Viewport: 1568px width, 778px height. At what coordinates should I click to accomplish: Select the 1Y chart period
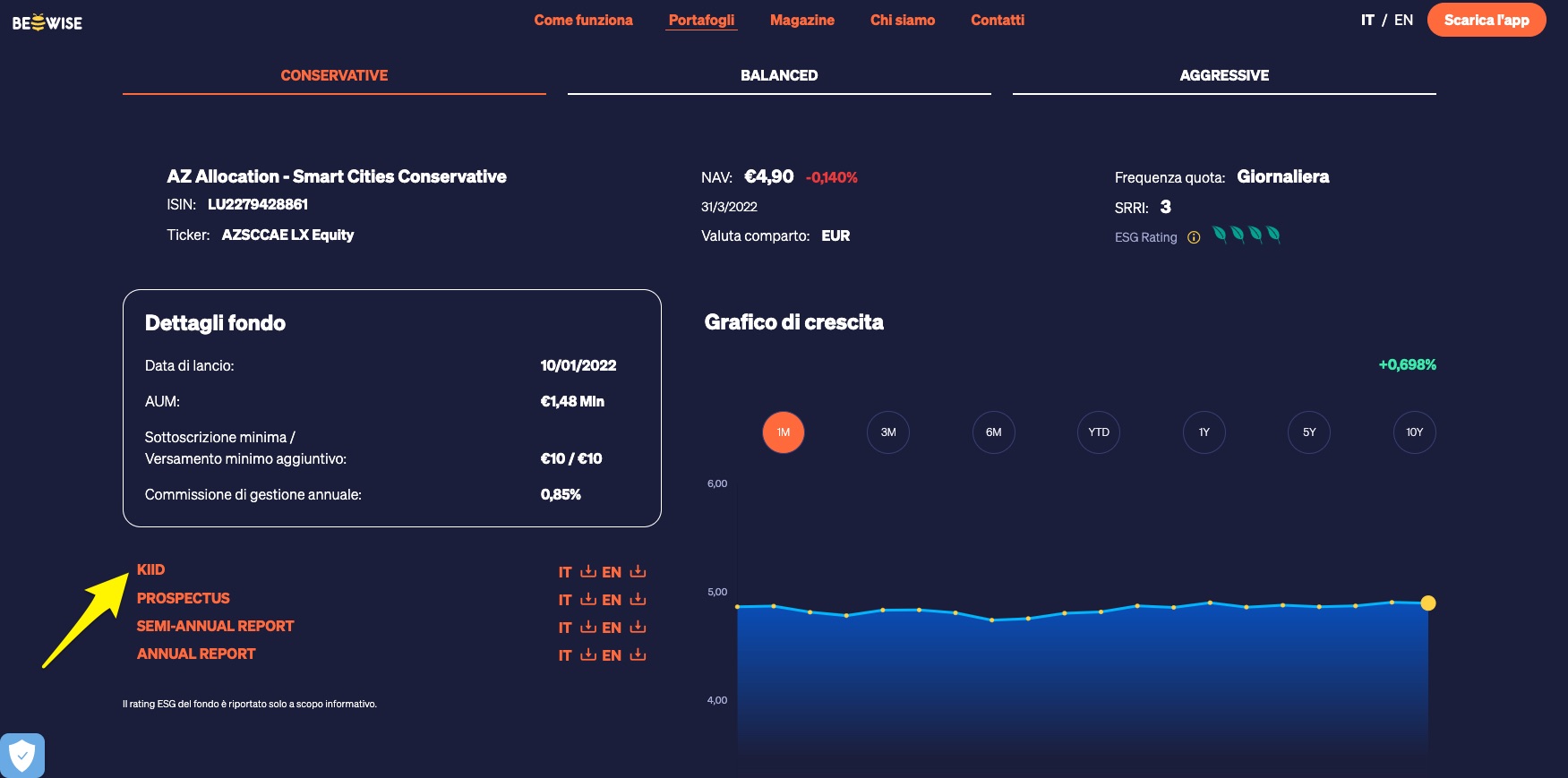(1204, 432)
